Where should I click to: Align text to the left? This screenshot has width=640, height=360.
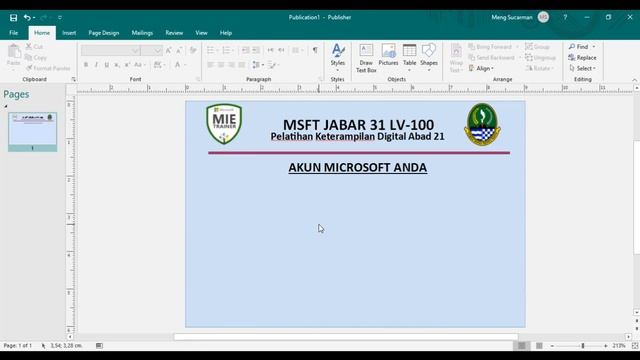click(x=211, y=65)
